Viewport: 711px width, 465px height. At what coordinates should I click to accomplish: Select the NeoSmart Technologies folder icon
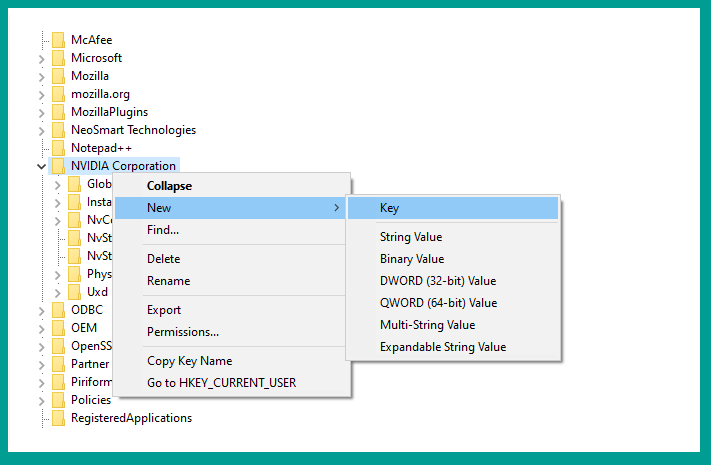(58, 130)
